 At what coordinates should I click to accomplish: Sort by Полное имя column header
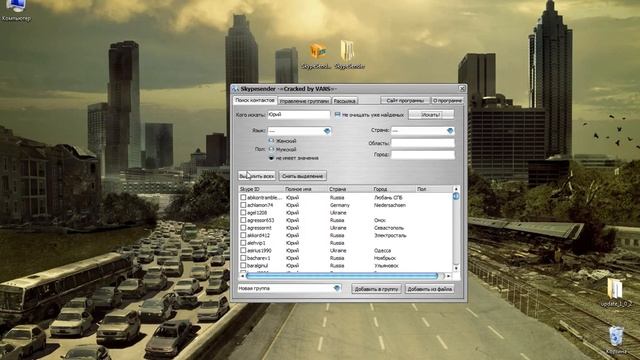point(306,189)
